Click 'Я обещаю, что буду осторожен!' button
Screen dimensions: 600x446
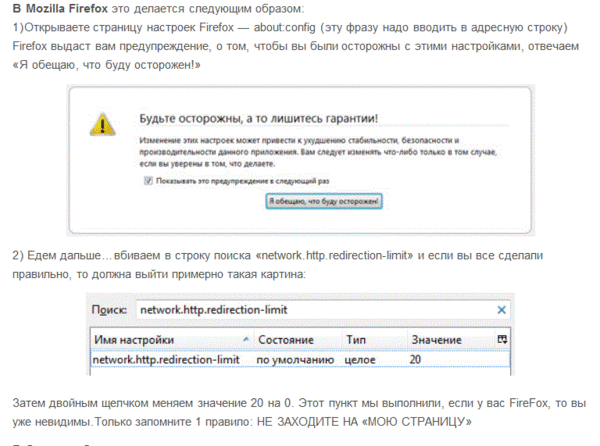point(324,201)
